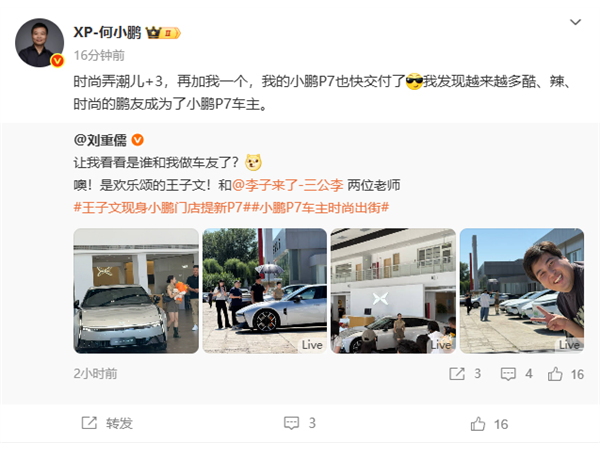Click 刘重儒's orange verified badge
Viewport: 600px width, 450px height.
point(137,140)
